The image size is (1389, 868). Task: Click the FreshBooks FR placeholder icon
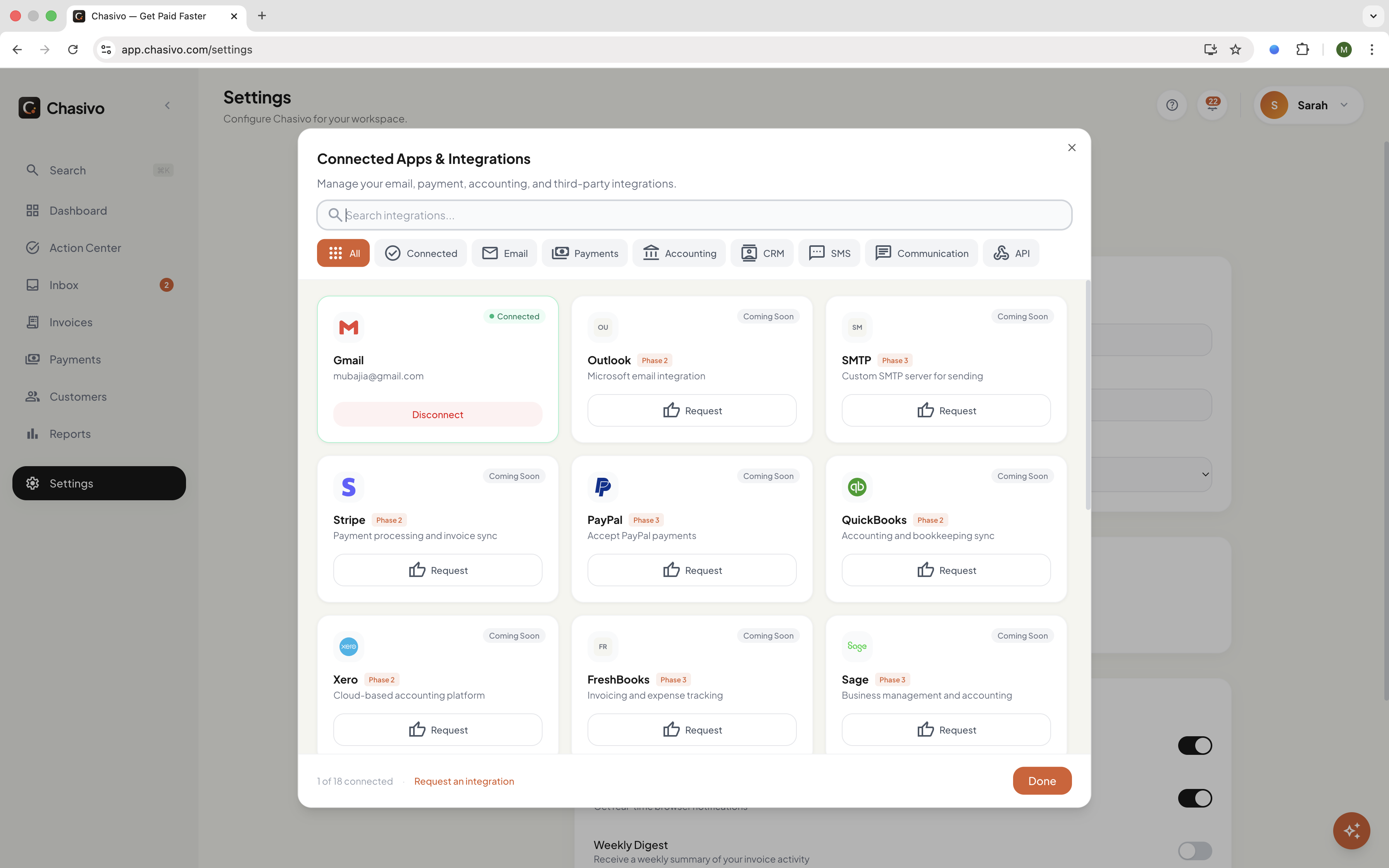pyautogui.click(x=603, y=646)
